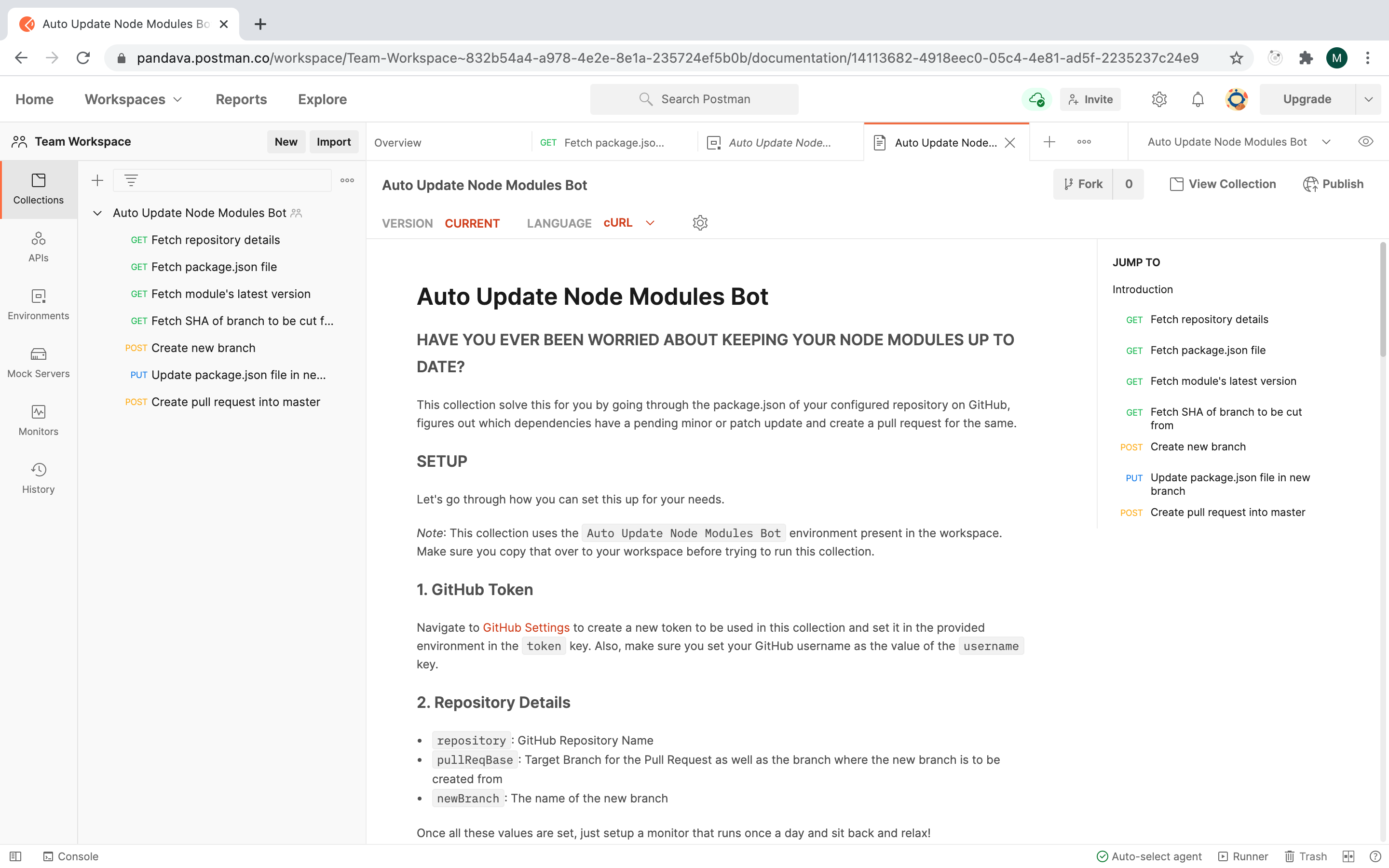Click the GitHub Settings link

click(x=526, y=627)
